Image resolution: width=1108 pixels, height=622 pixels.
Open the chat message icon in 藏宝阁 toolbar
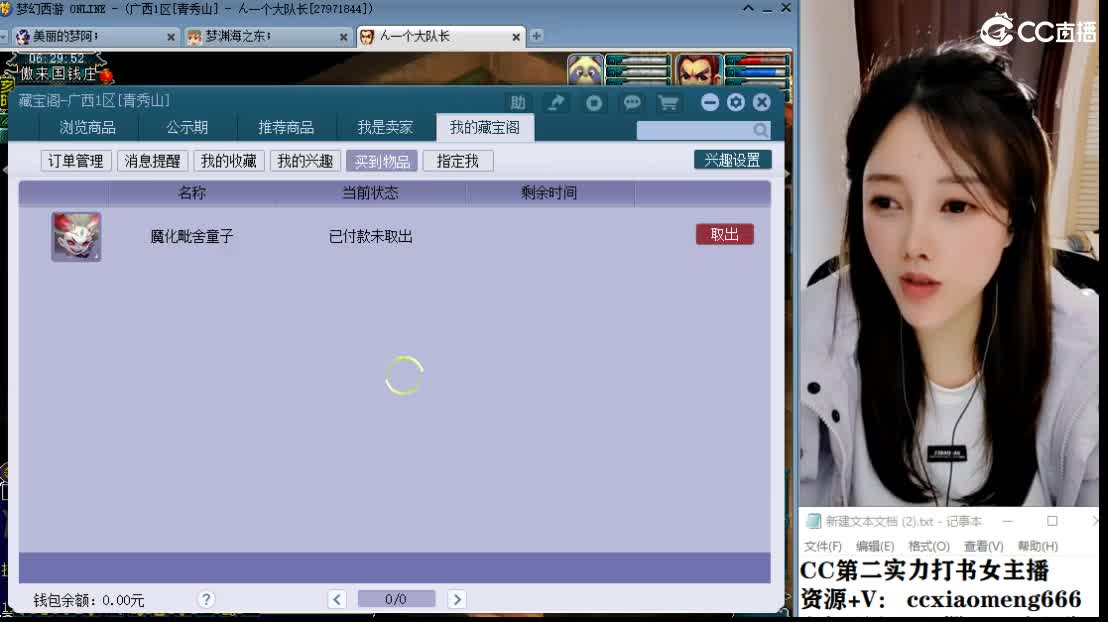(631, 102)
